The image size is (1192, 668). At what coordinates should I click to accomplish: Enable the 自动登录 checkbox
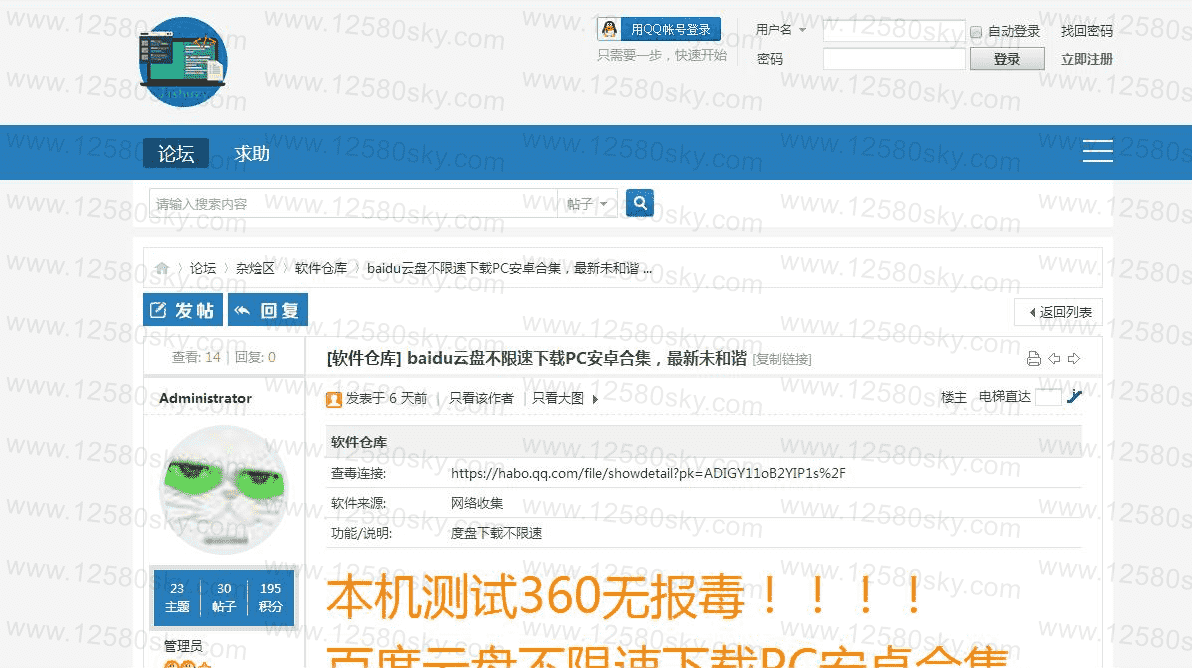point(976,32)
